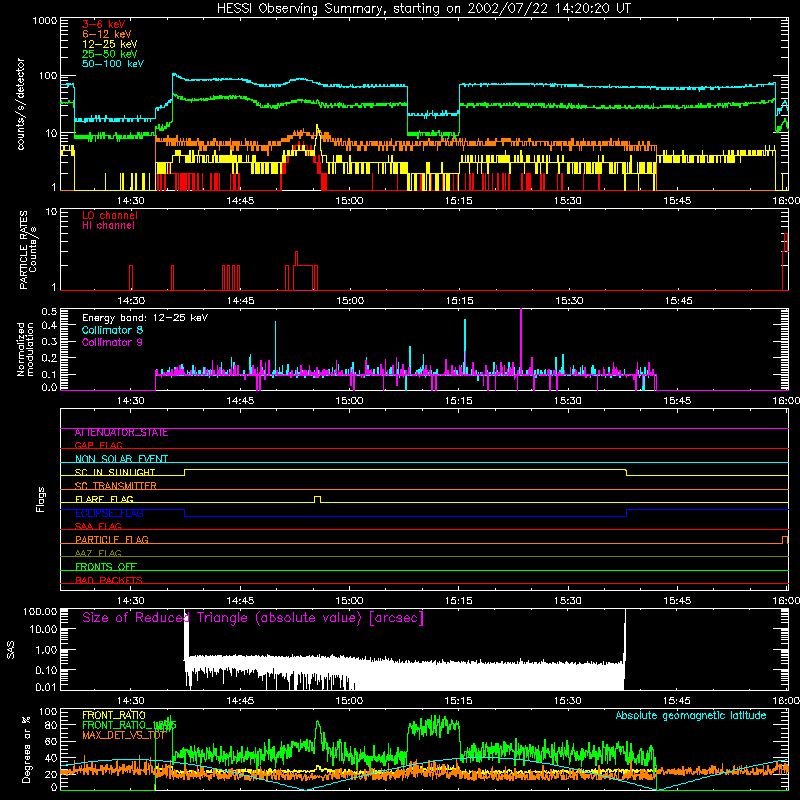800x800 pixels.
Task: Click the GAP_FLAG label
Action: pyautogui.click(x=98, y=445)
